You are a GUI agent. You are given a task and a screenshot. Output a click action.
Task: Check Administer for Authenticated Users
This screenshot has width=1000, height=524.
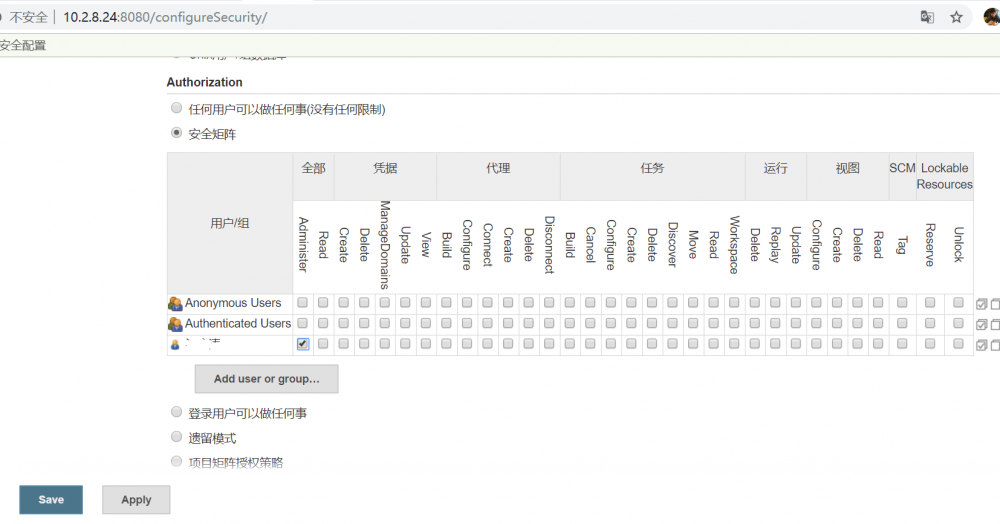click(303, 323)
